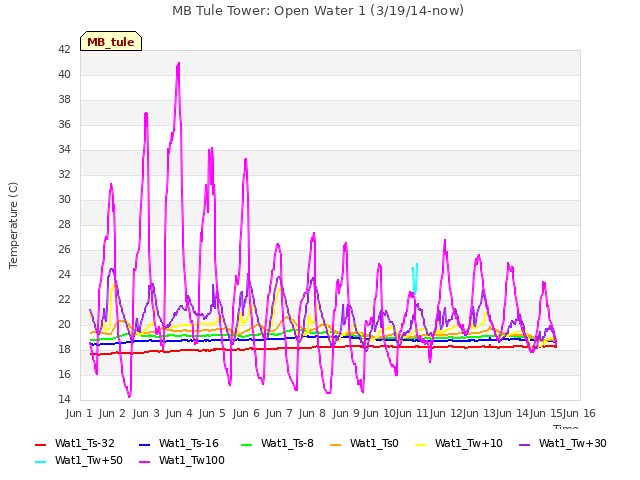Select the Wat1_Tw+10 legend label
640x480 pixels.
click(469, 444)
